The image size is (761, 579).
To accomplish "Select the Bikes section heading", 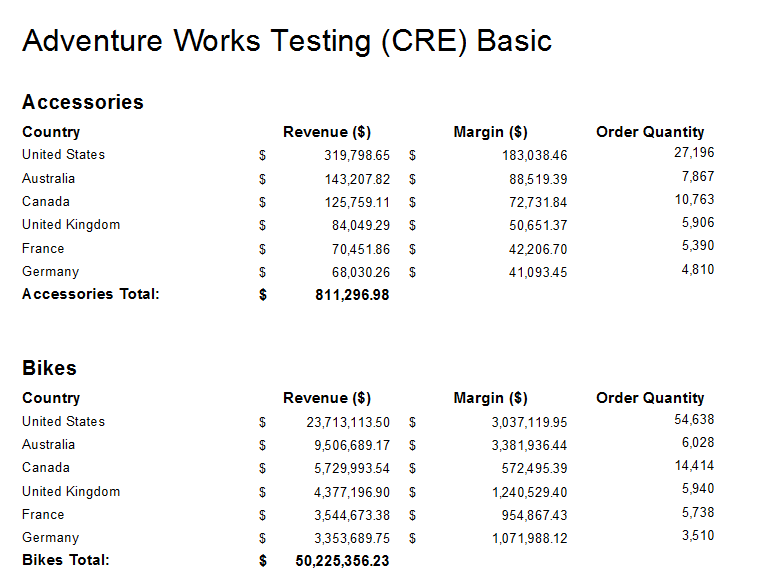I will [50, 368].
